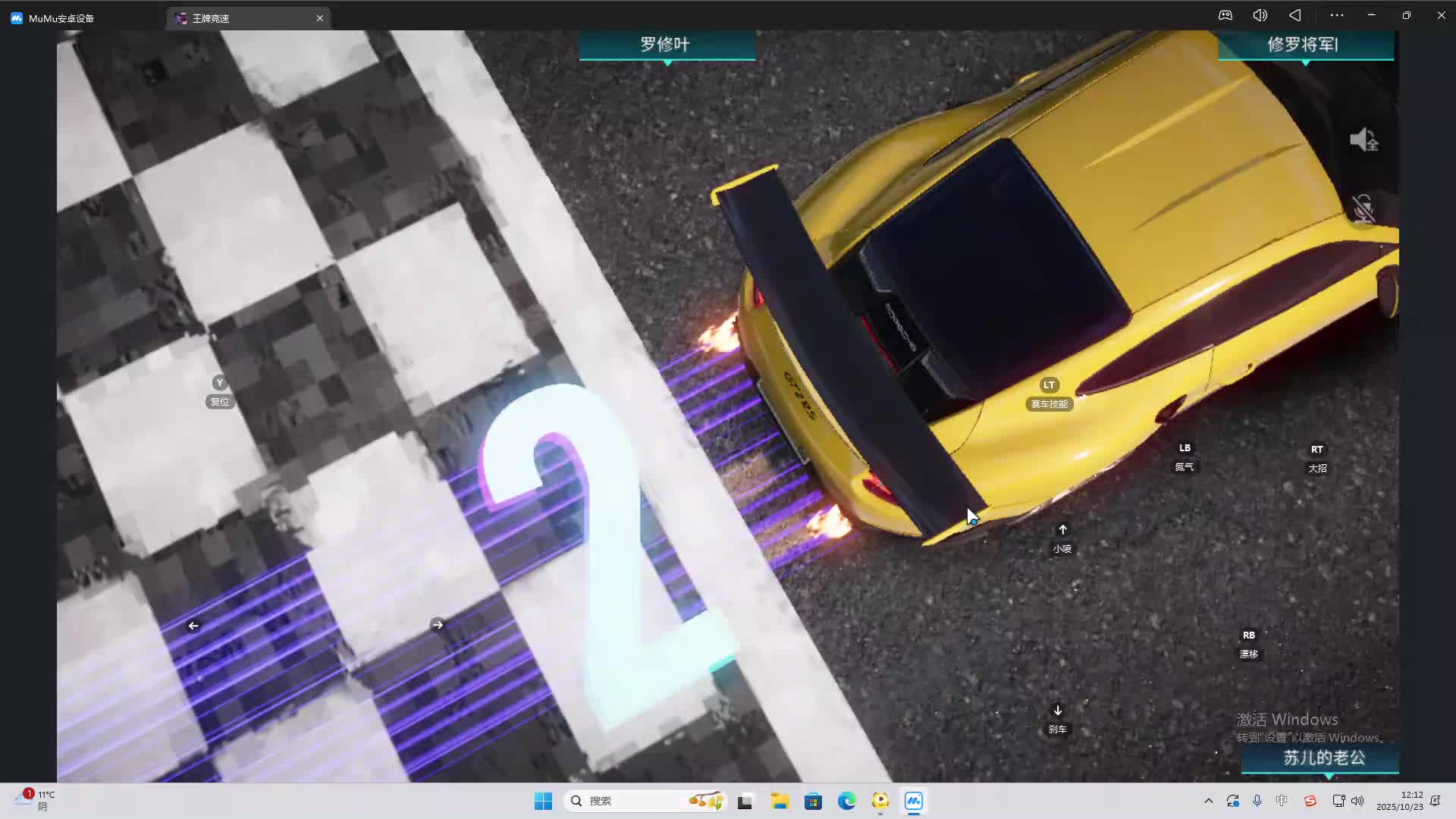Toggle the in-game voice speaker icon
The width and height of the screenshot is (1456, 819).
[1363, 140]
